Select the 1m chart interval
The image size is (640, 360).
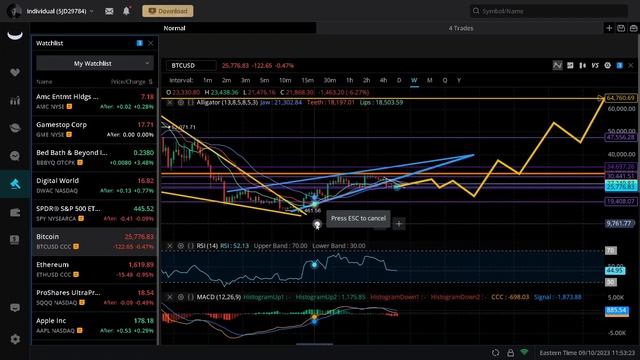tap(207, 80)
